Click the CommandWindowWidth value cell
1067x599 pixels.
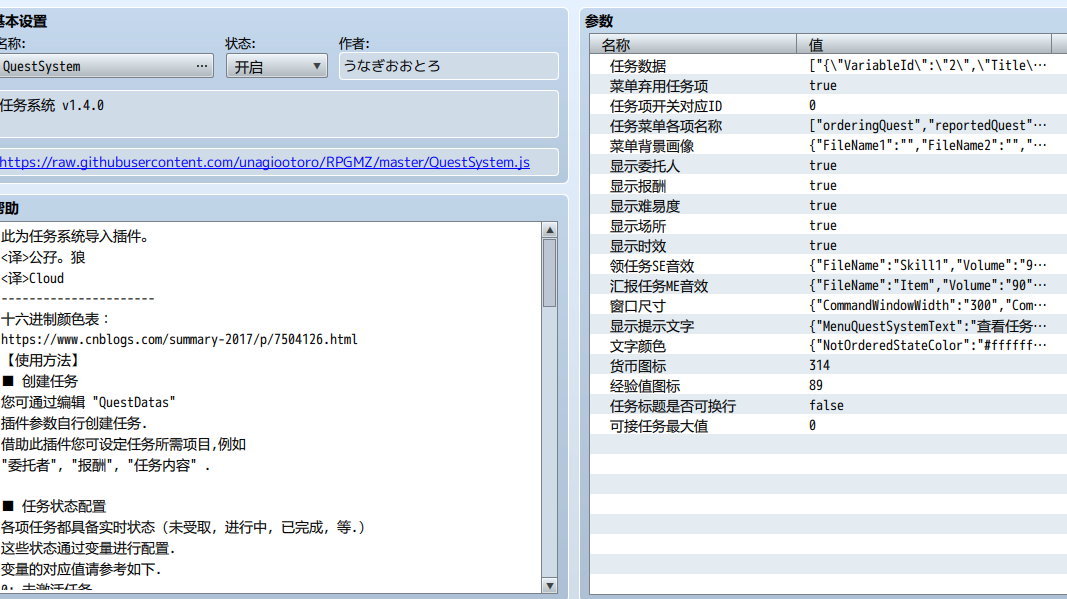pyautogui.click(x=928, y=306)
